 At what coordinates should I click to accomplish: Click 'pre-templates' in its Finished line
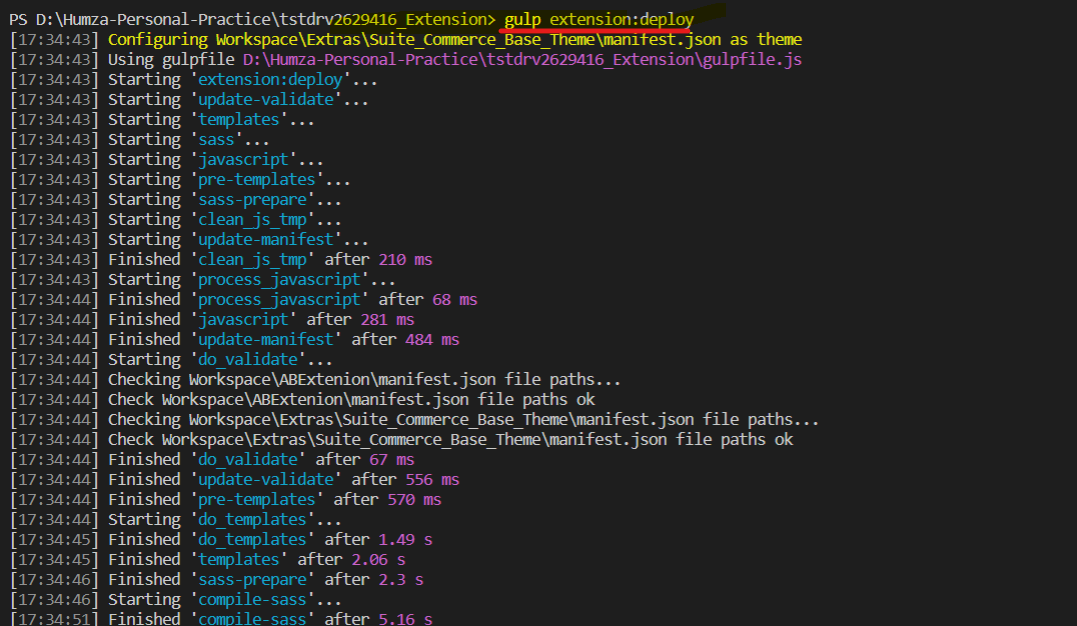click(x=256, y=500)
